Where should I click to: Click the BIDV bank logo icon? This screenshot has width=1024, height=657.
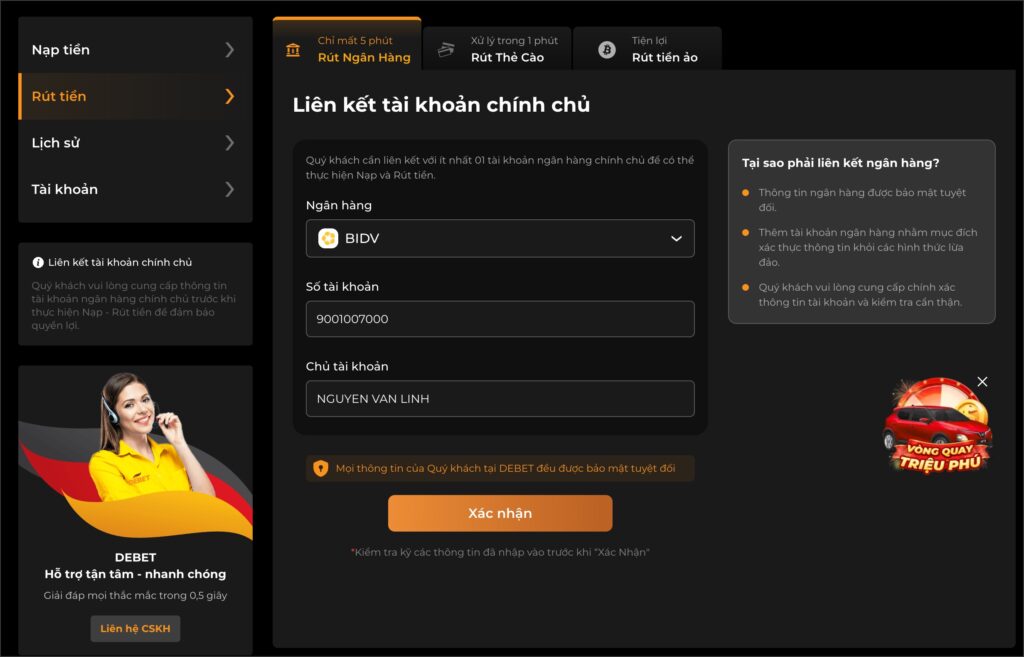(x=328, y=238)
